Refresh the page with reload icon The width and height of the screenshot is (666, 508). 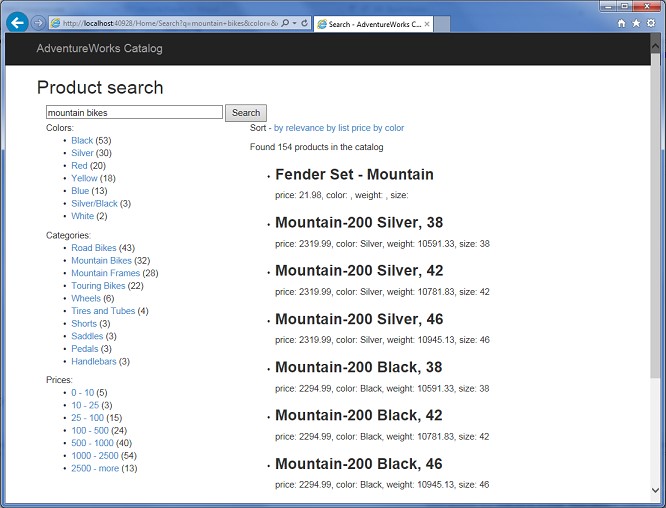click(x=305, y=23)
